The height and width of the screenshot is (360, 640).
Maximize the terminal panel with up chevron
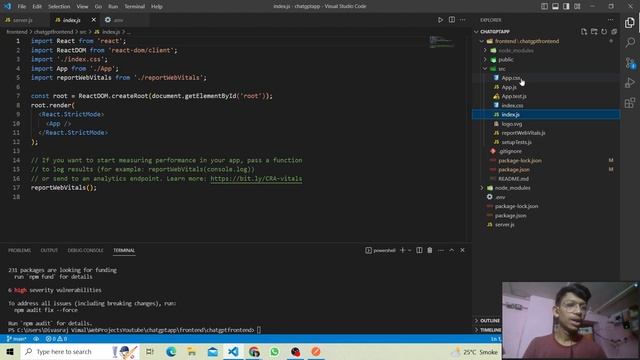pyautogui.click(x=451, y=250)
